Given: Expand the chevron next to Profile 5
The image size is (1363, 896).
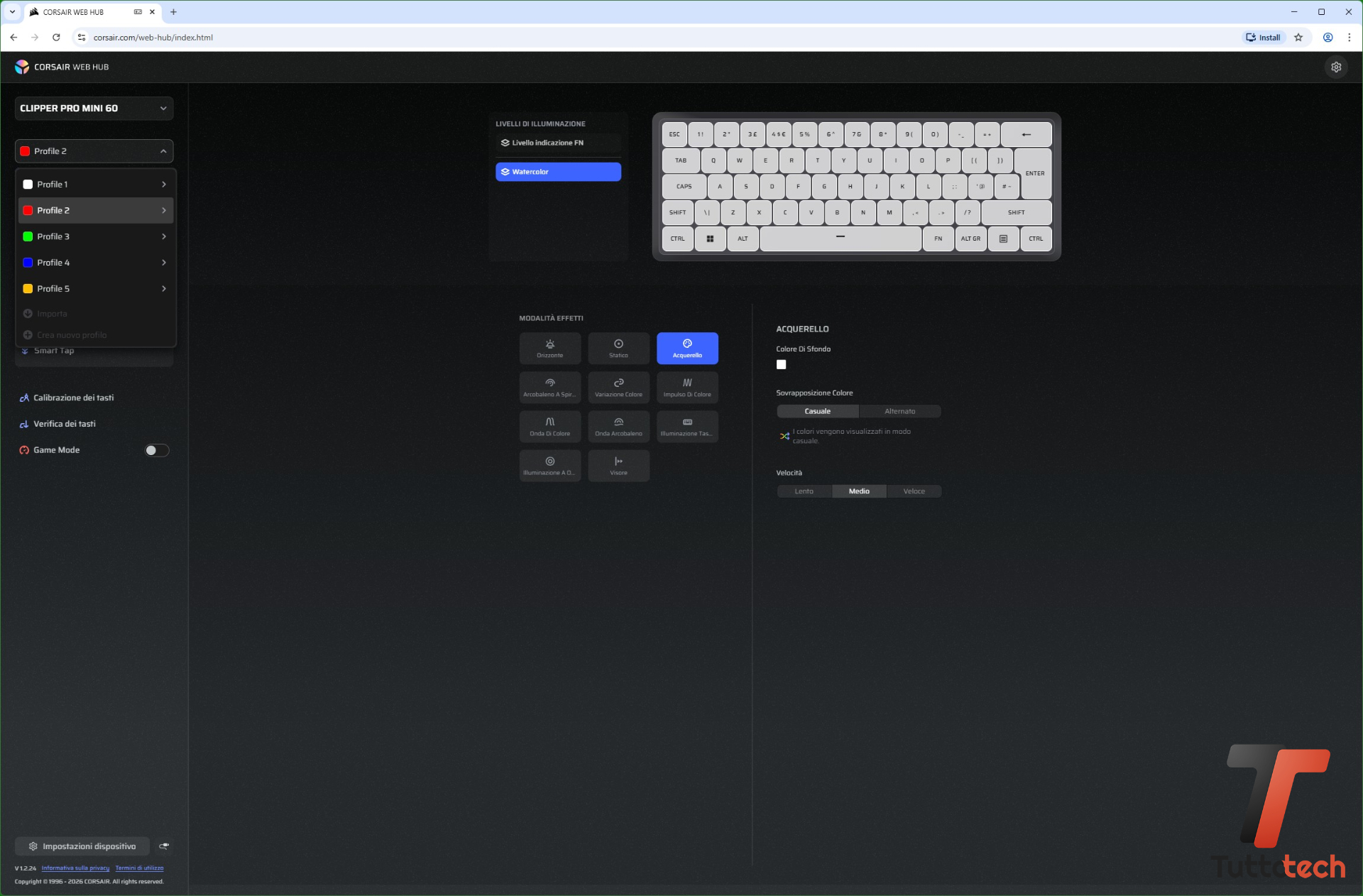Looking at the screenshot, I should [164, 289].
